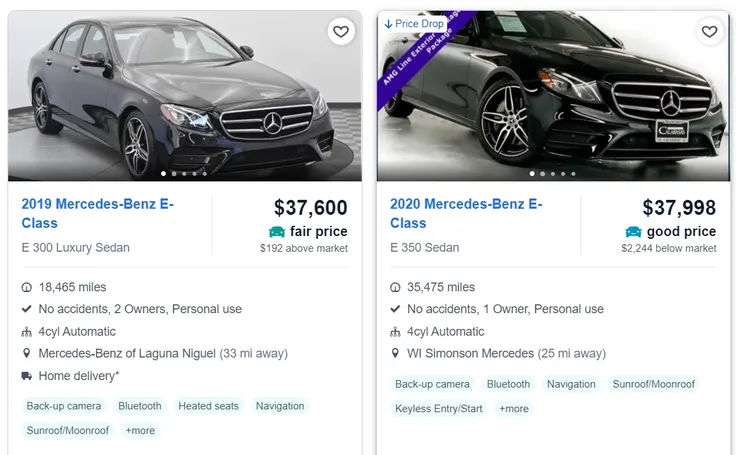
Task: Click the Price Drop arrow badge
Action: click(x=415, y=23)
